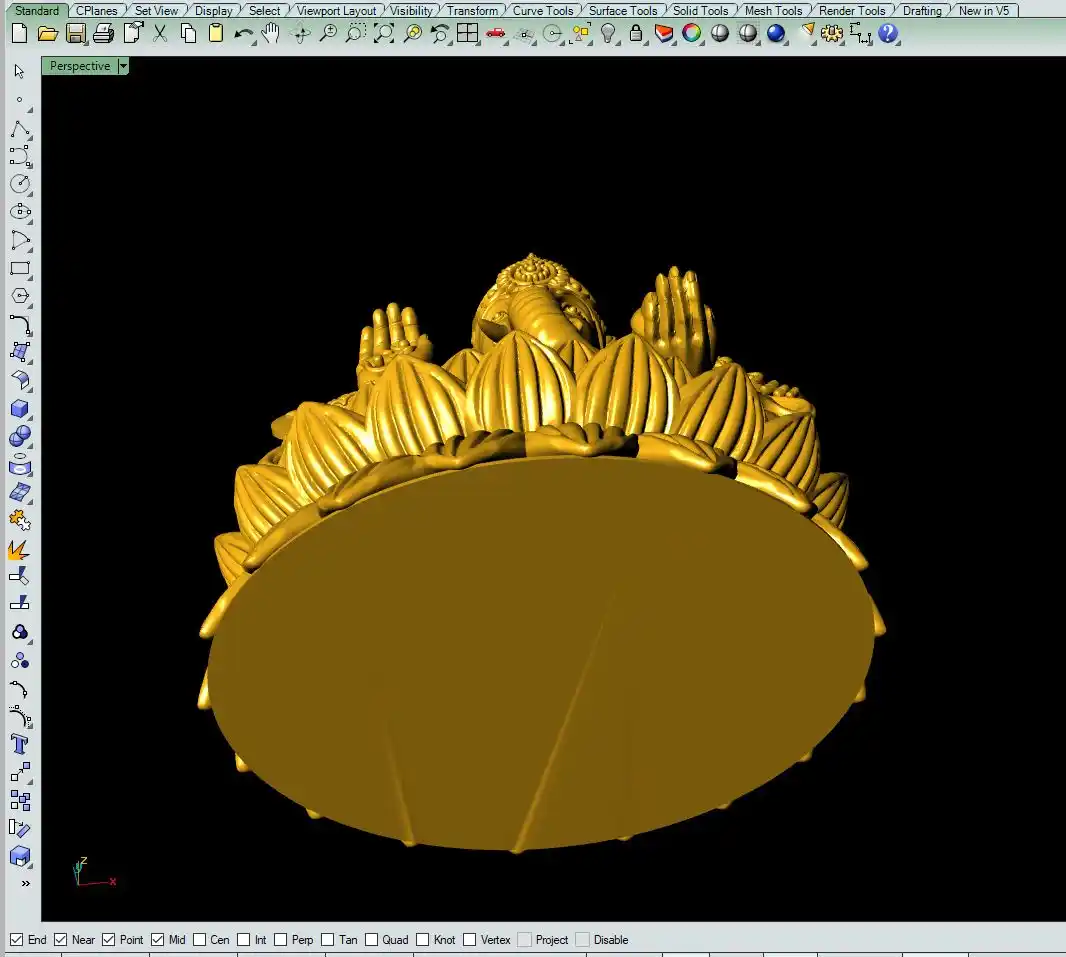1066x957 pixels.
Task: Select the Circle drawing tool
Action: (20, 184)
